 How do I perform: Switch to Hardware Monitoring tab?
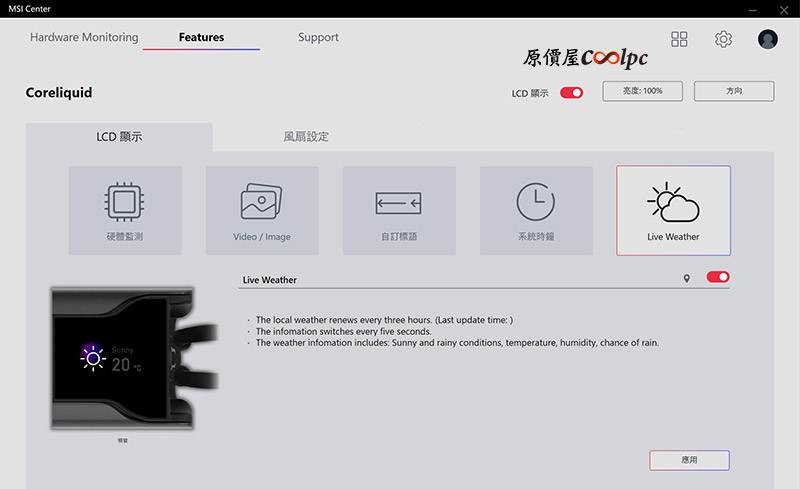[x=84, y=37]
